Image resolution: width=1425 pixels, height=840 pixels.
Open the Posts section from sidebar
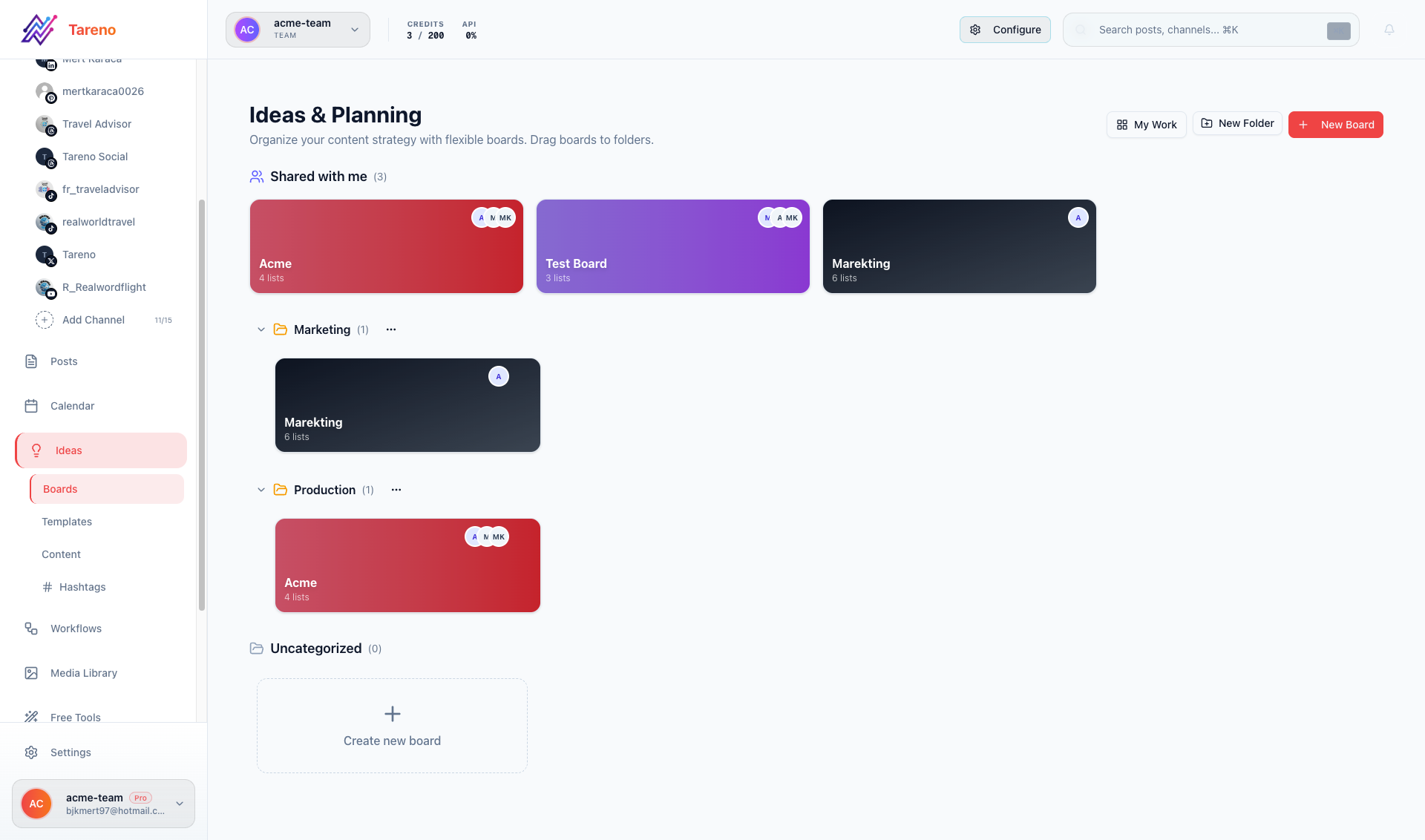click(x=63, y=361)
